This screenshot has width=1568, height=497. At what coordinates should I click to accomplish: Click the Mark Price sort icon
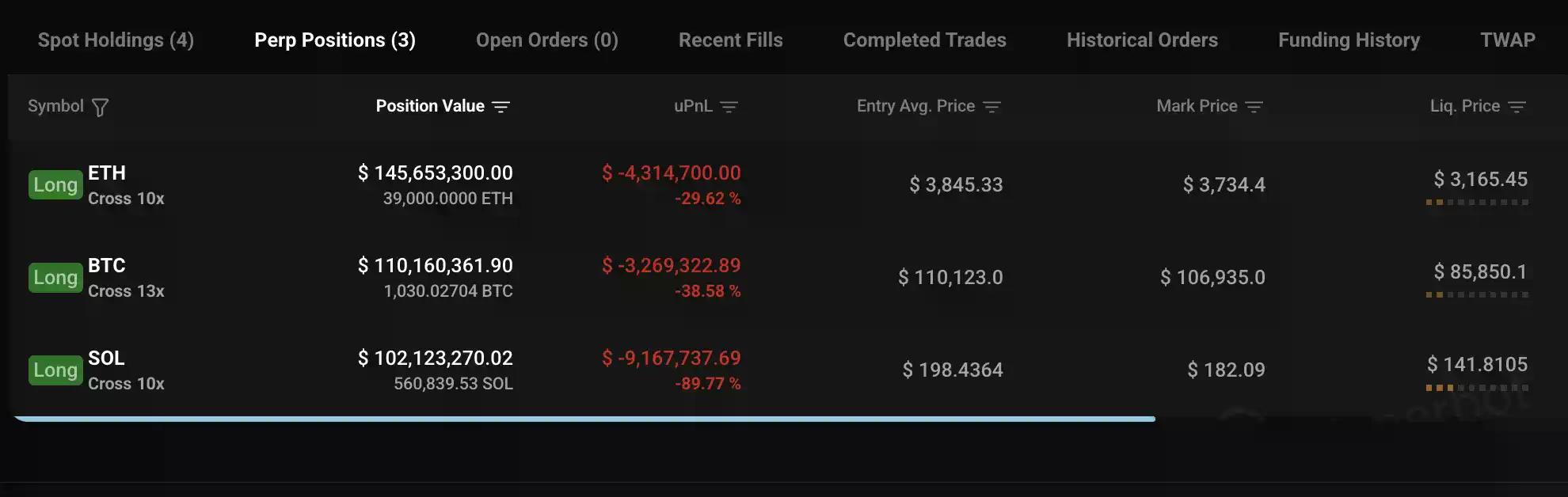tap(1254, 107)
